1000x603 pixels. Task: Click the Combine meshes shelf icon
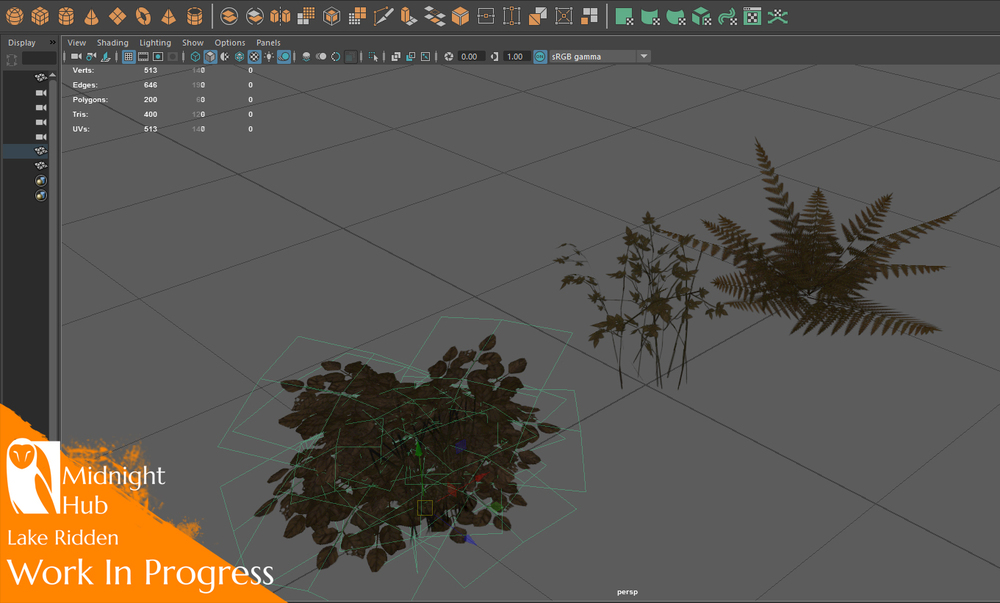(229, 16)
